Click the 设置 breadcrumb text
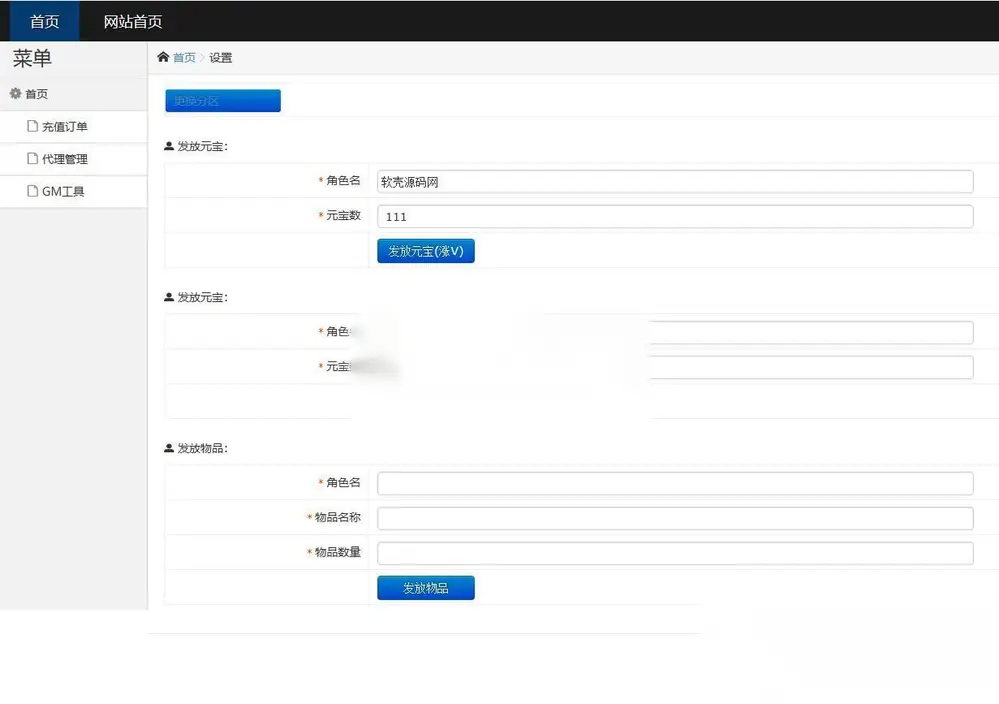999x704 pixels. [x=220, y=57]
